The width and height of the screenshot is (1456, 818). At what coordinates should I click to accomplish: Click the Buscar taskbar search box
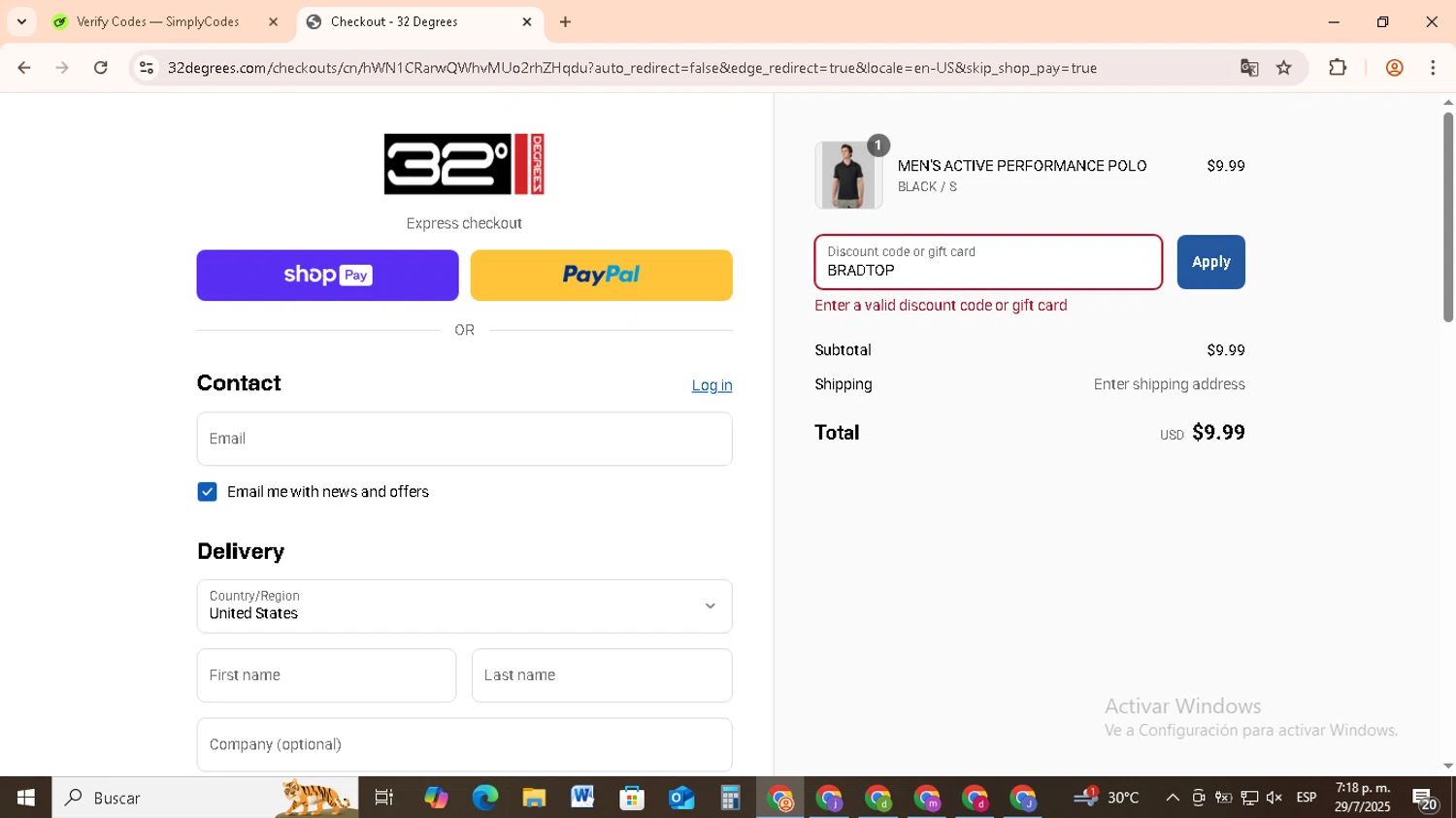205,798
